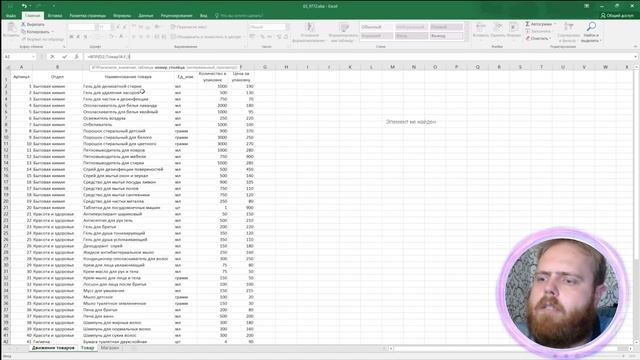640x360 pixels.
Task: Expand the formula bar
Action: pyautogui.click(x=635, y=57)
